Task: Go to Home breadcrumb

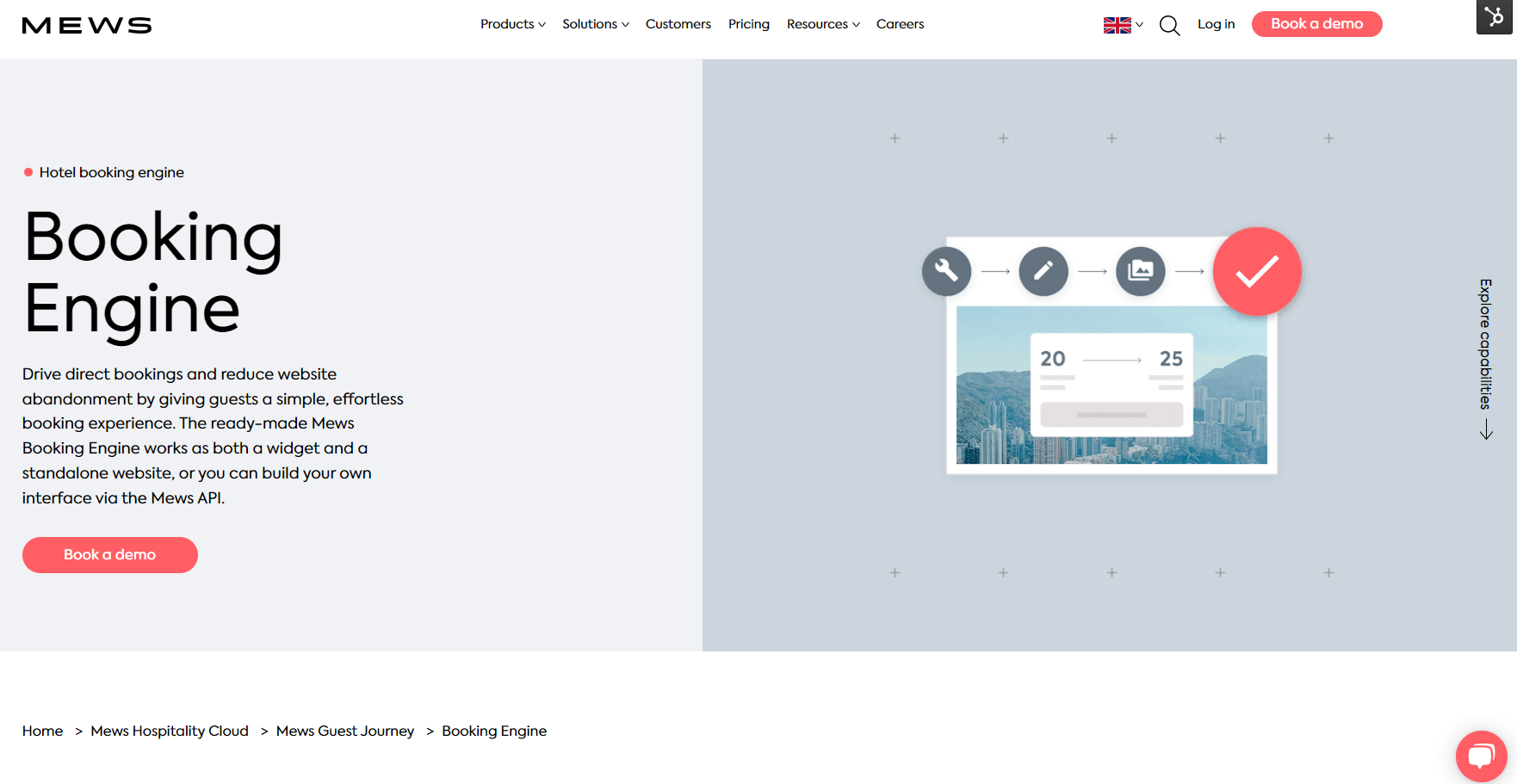Action: pos(43,731)
